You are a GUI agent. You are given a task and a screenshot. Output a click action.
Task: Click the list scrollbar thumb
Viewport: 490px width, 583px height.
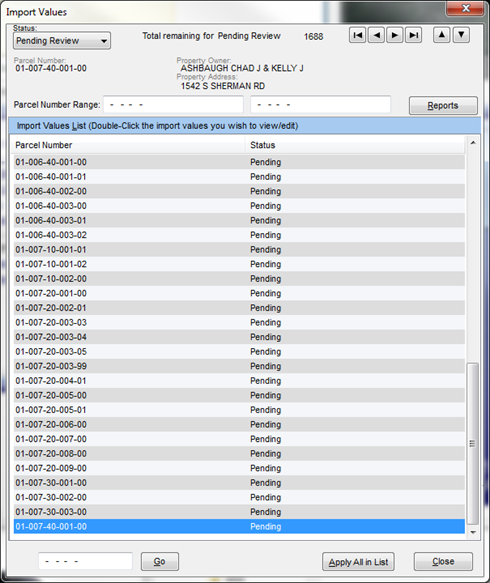[x=473, y=444]
